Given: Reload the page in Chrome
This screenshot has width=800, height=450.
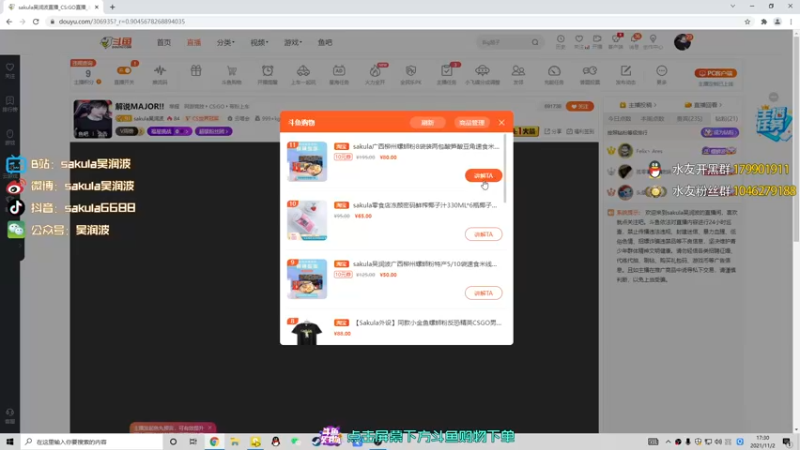Looking at the screenshot, I should (x=36, y=21).
